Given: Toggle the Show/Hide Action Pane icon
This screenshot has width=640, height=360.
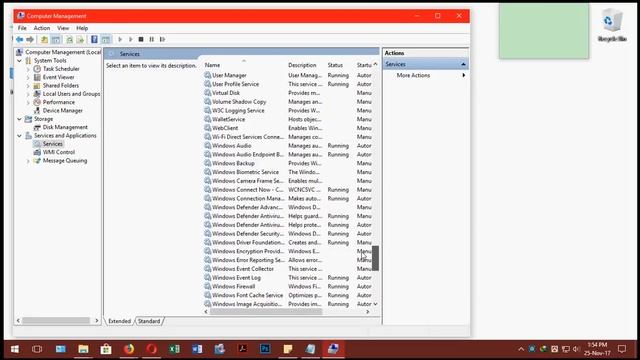Looking at the screenshot, I should (106, 40).
